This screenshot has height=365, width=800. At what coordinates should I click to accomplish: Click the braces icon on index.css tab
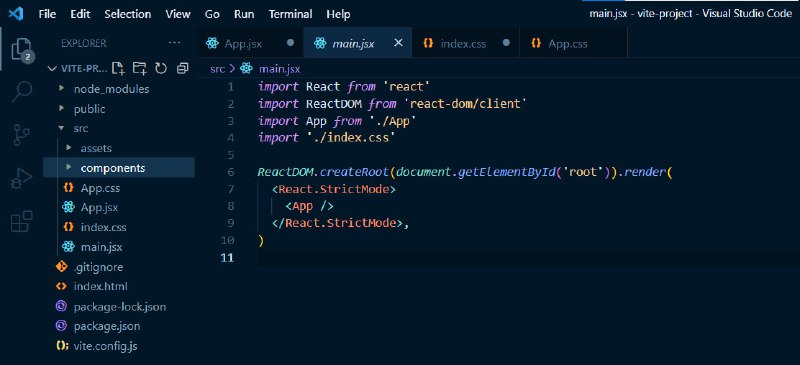point(428,43)
